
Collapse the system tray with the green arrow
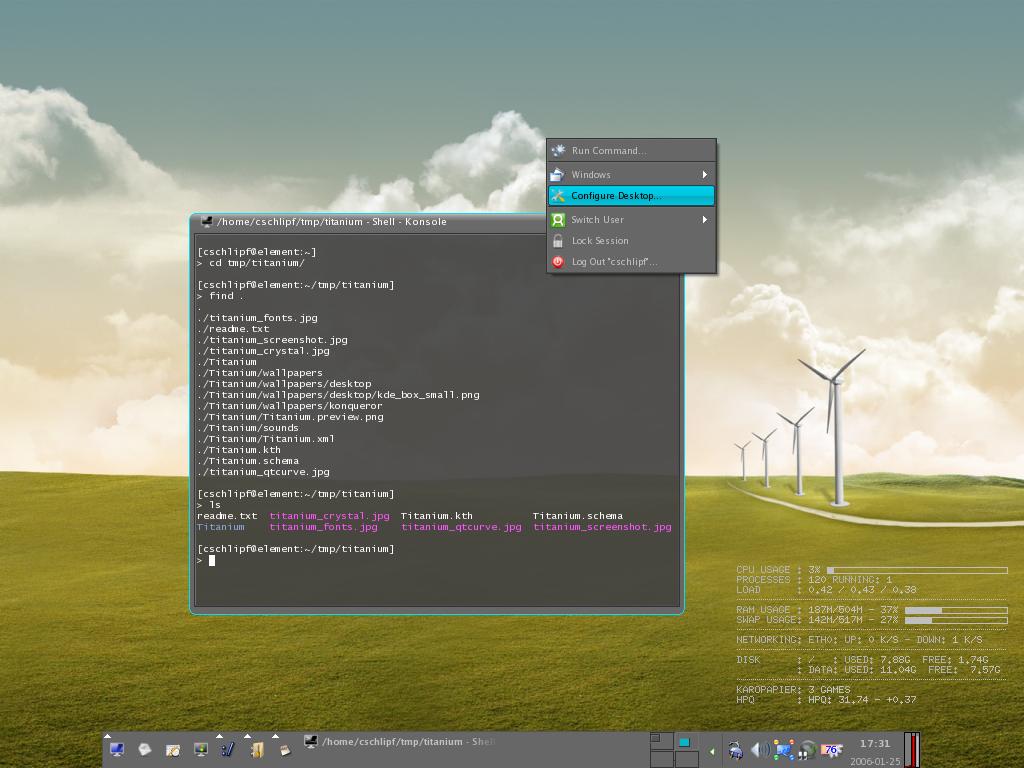coord(712,752)
